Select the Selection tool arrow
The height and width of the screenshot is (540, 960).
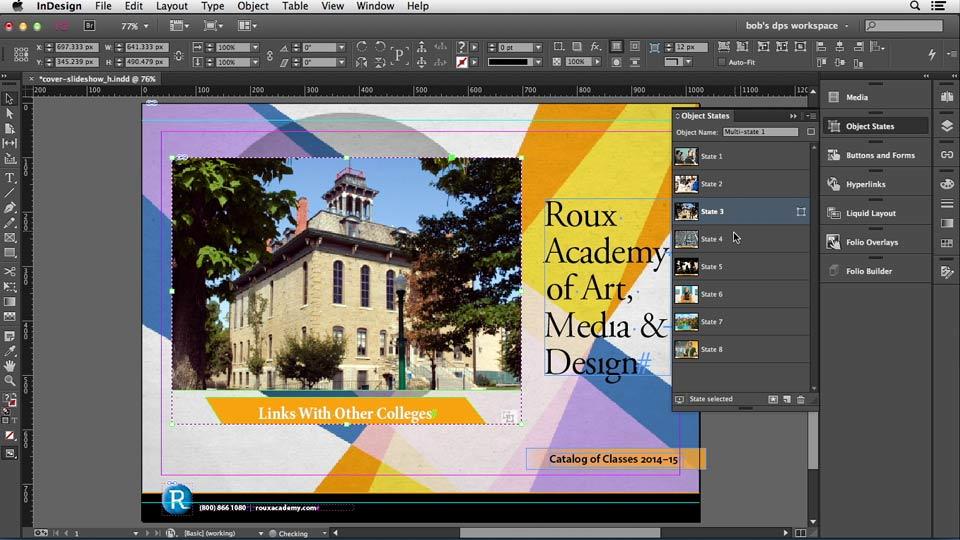(x=9, y=99)
